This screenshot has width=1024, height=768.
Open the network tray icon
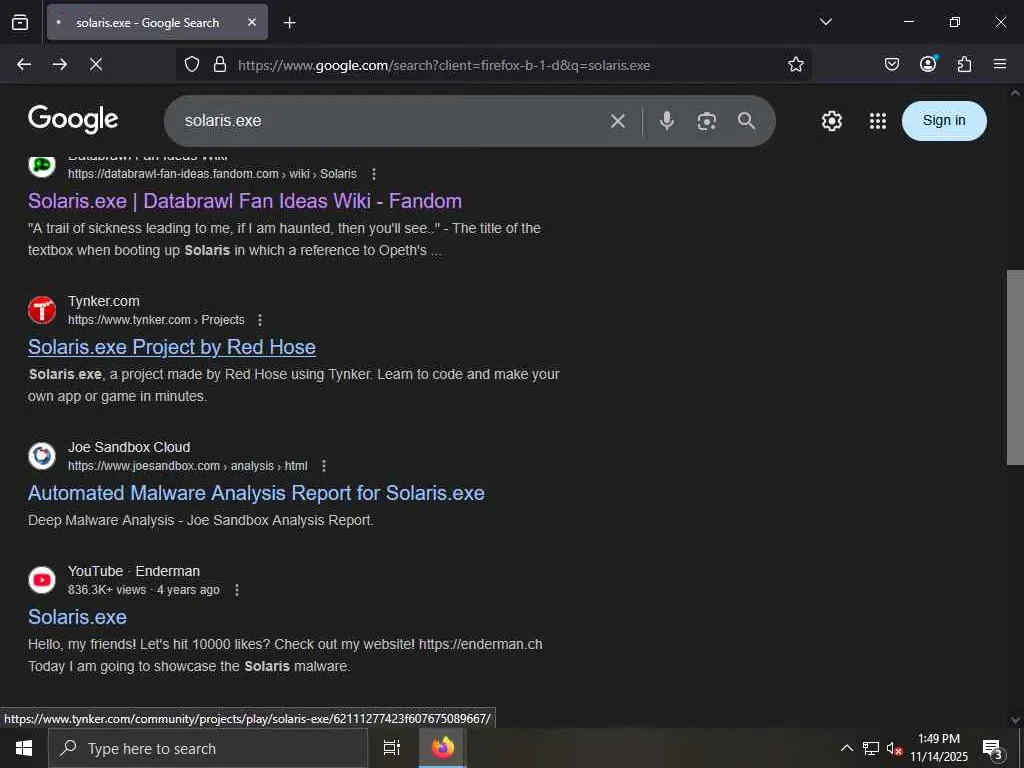click(871, 748)
